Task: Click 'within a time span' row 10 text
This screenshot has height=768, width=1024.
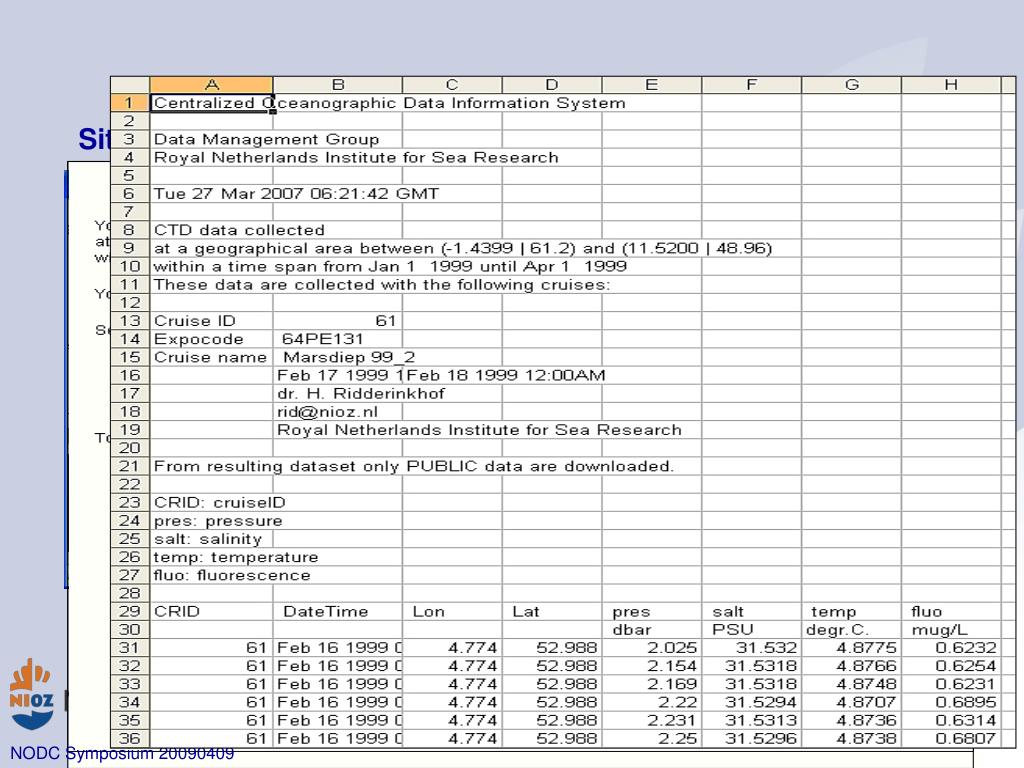Action: [x=390, y=267]
